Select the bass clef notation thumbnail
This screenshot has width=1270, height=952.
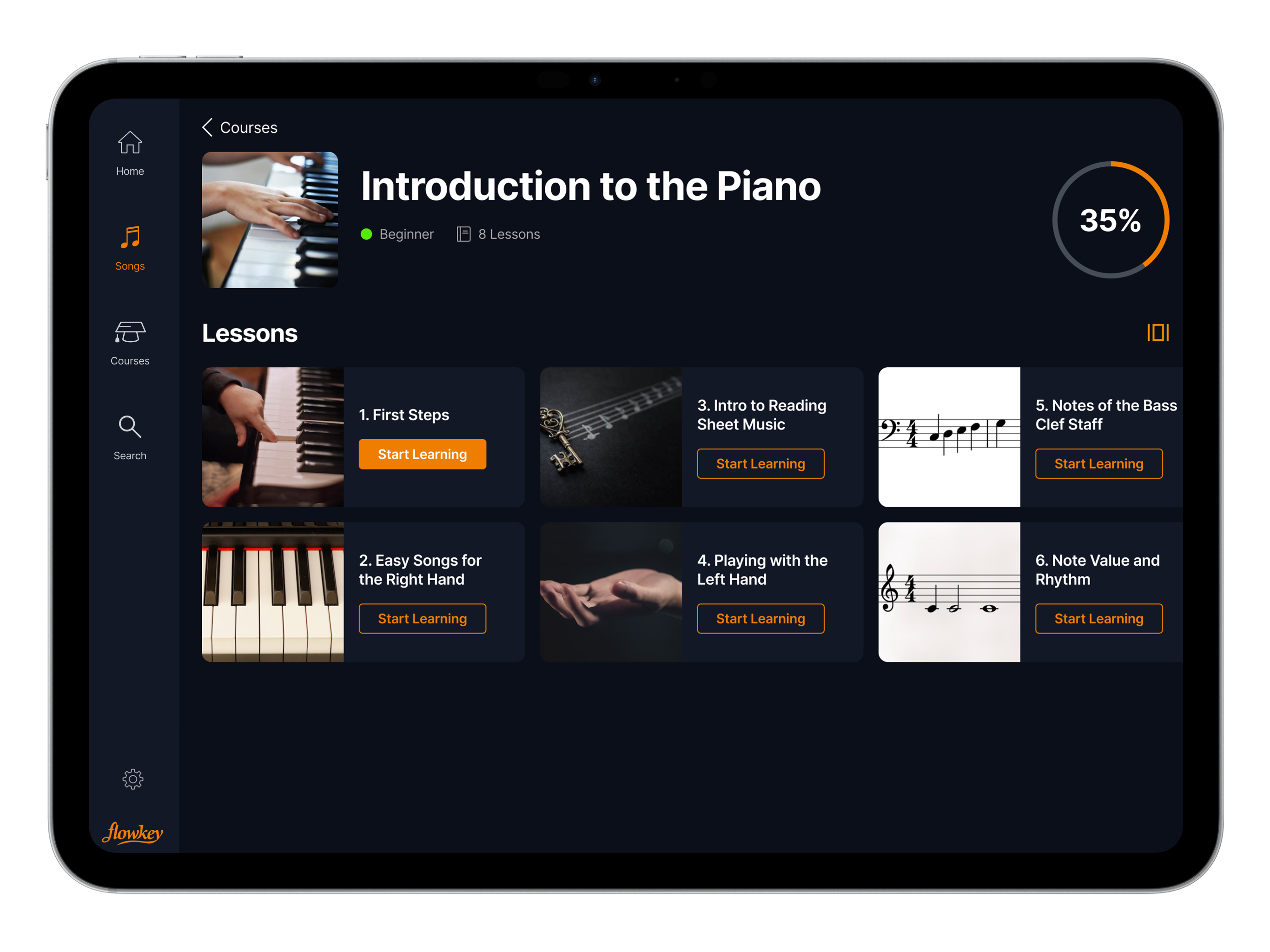pyautogui.click(x=949, y=437)
